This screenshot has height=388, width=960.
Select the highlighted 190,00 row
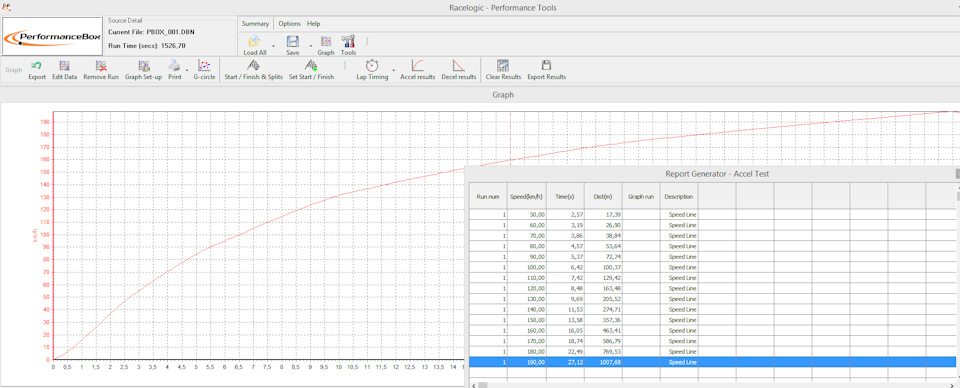click(712, 362)
